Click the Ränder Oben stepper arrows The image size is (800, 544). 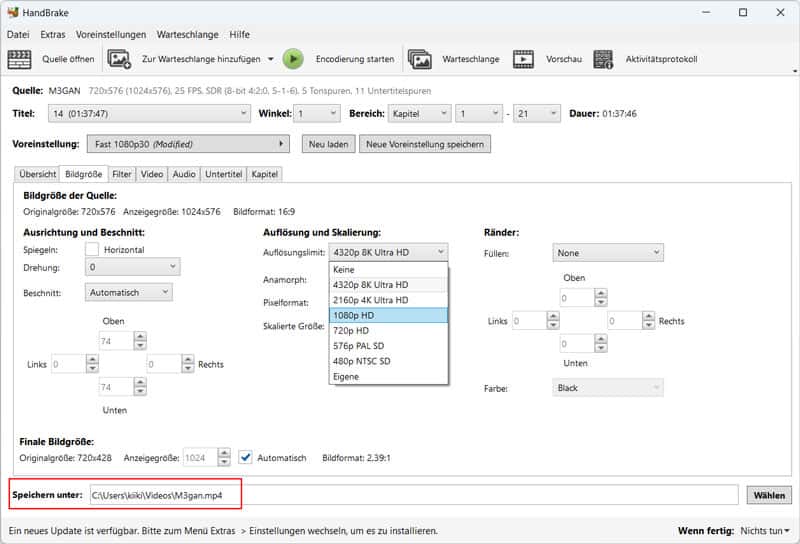coord(601,298)
